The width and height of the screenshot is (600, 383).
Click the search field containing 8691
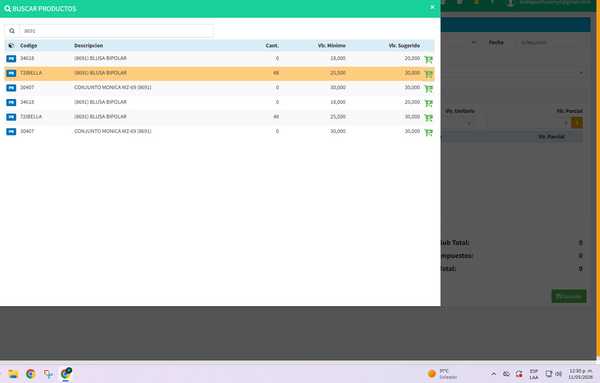click(116, 31)
